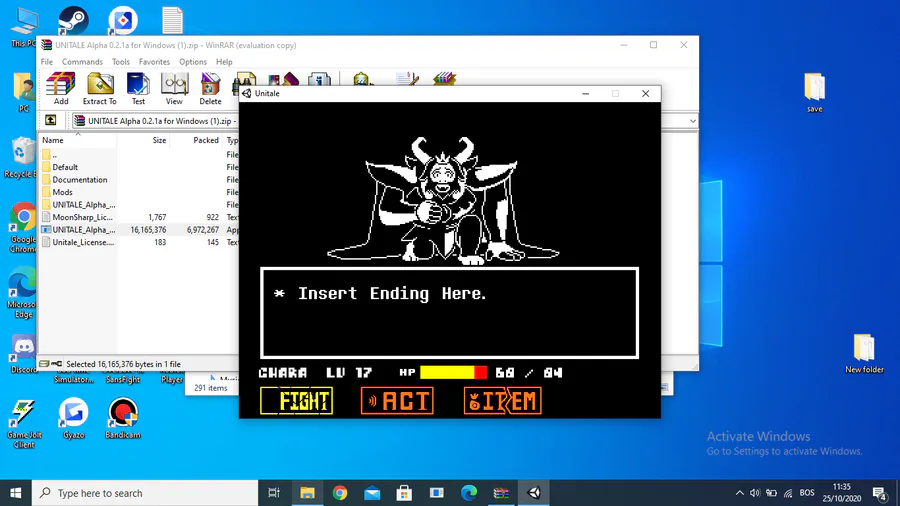
Task: Click the yellow HP bar in Unitale
Action: pyautogui.click(x=447, y=373)
